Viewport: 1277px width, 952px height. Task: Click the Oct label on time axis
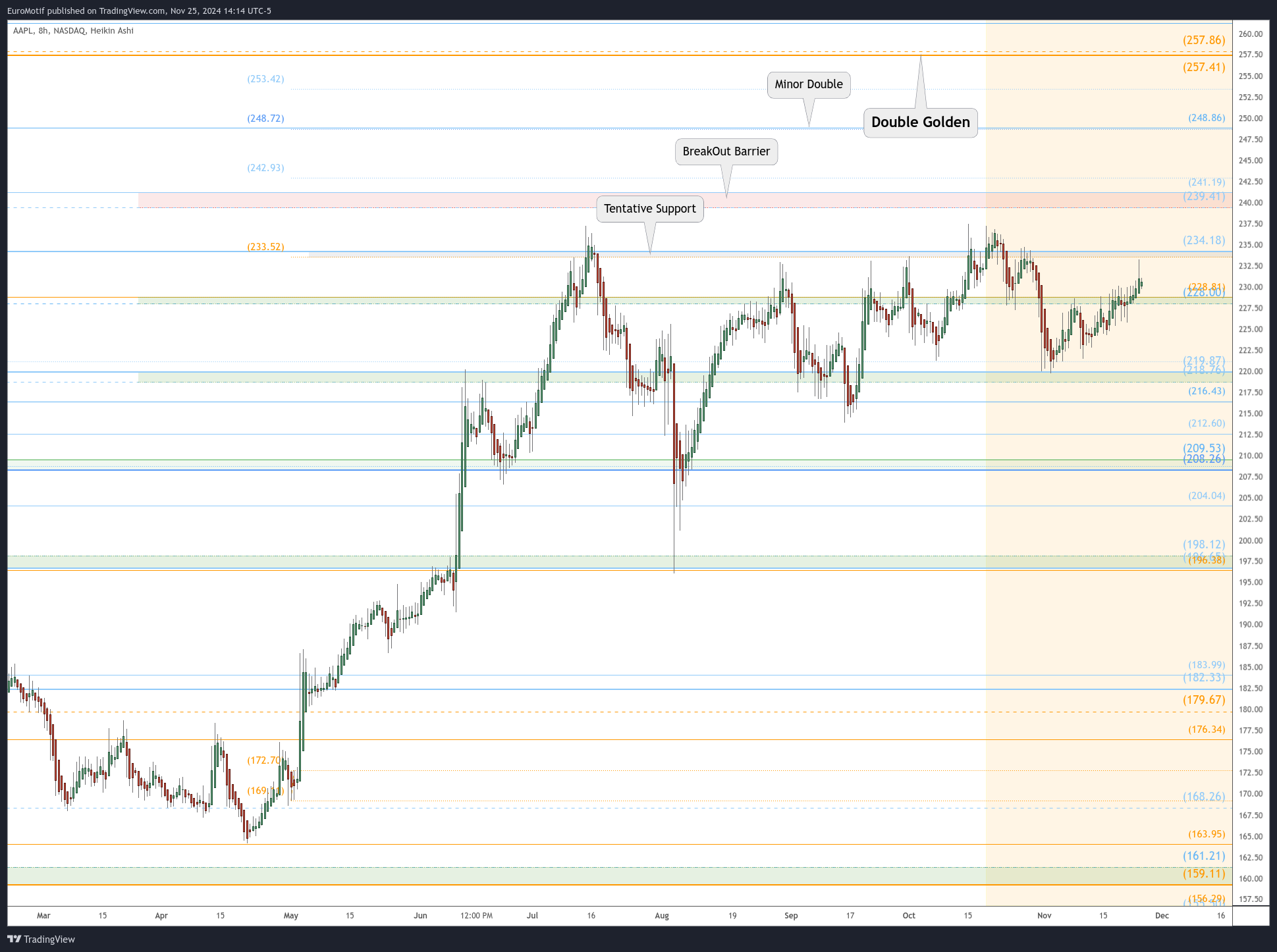[x=909, y=916]
